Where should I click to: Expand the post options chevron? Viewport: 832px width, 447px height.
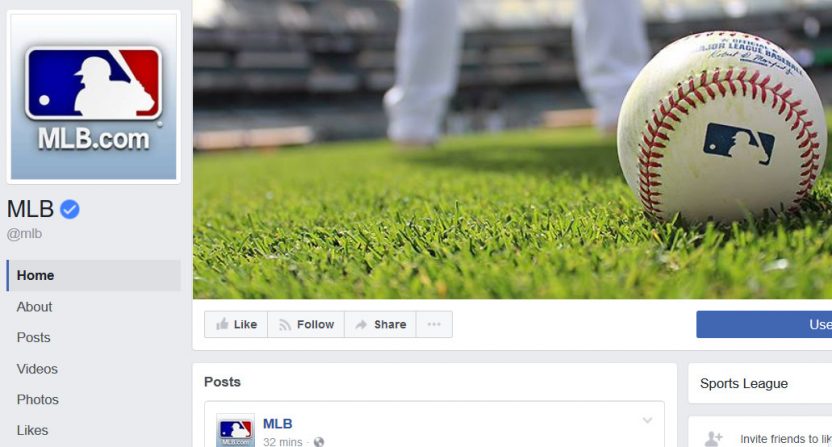point(647,420)
